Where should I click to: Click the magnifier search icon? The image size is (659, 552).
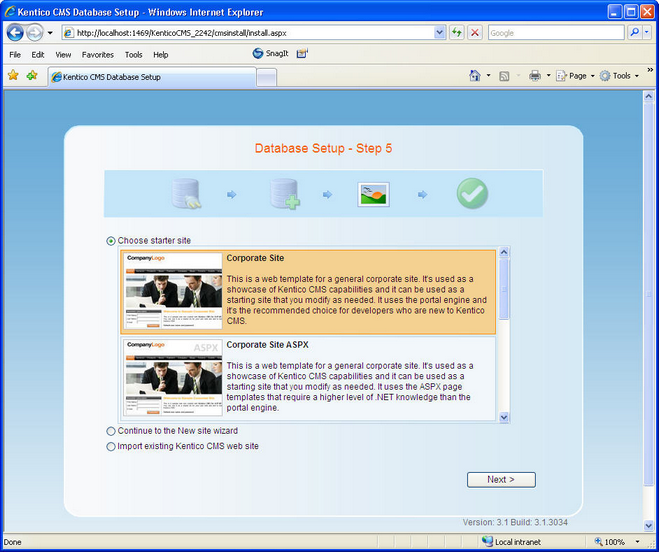pos(635,32)
